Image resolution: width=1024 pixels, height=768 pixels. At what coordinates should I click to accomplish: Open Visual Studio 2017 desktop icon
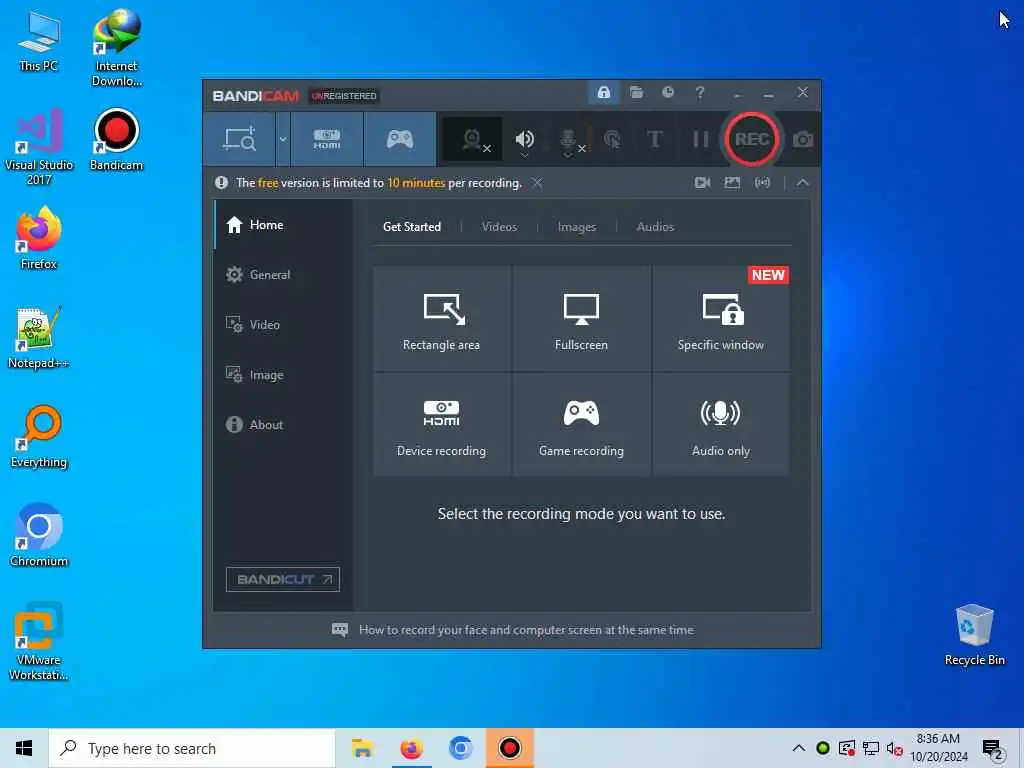(39, 148)
